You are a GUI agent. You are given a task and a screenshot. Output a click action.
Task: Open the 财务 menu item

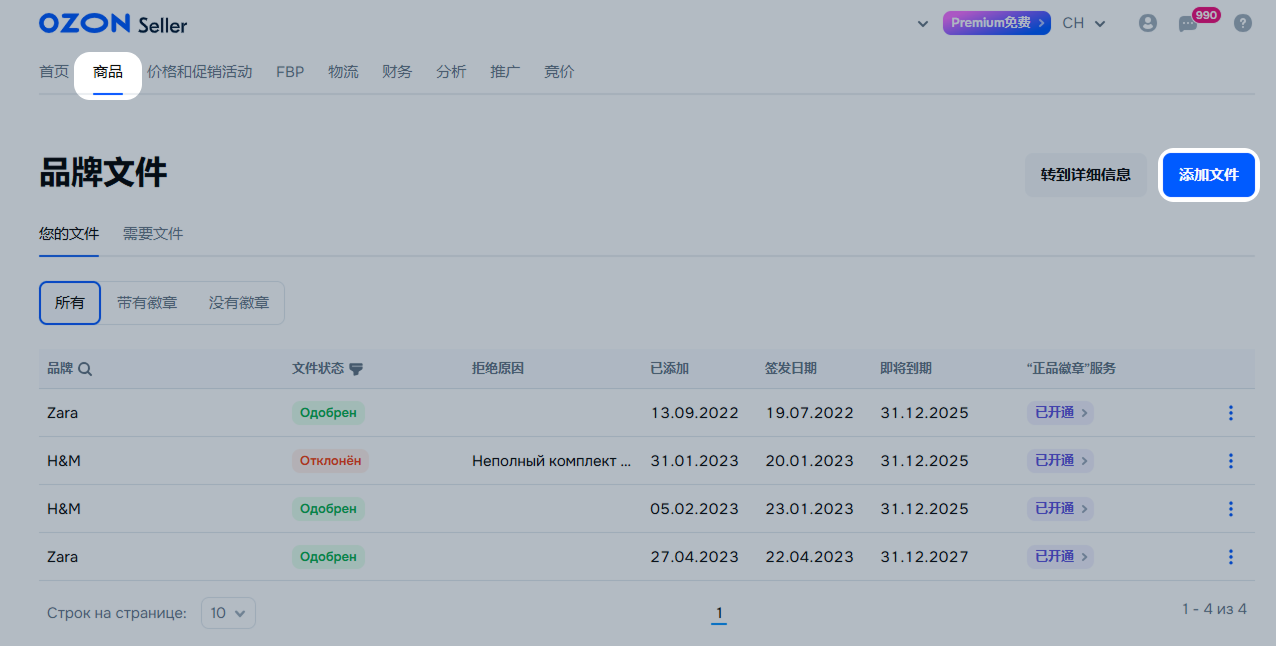(x=397, y=72)
